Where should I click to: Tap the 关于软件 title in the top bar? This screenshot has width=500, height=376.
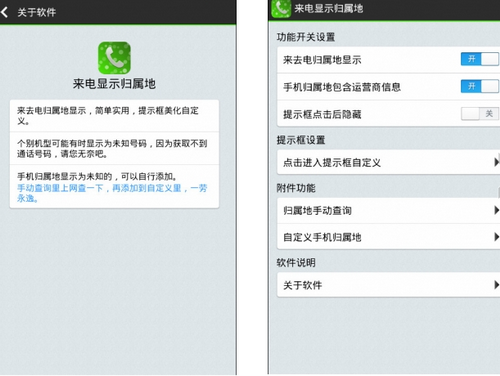37,12
